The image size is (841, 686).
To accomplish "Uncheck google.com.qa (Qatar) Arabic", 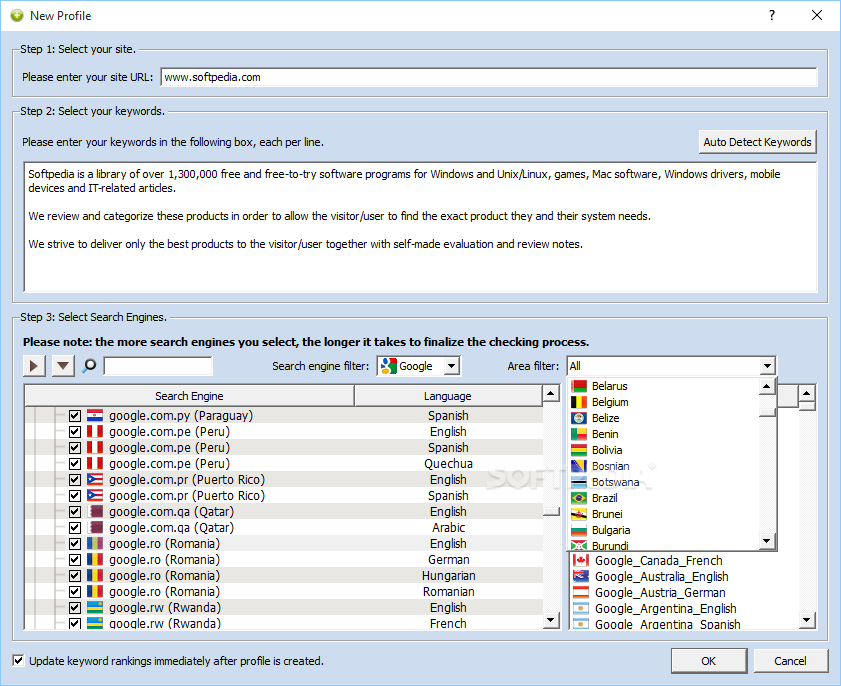I will tap(75, 528).
